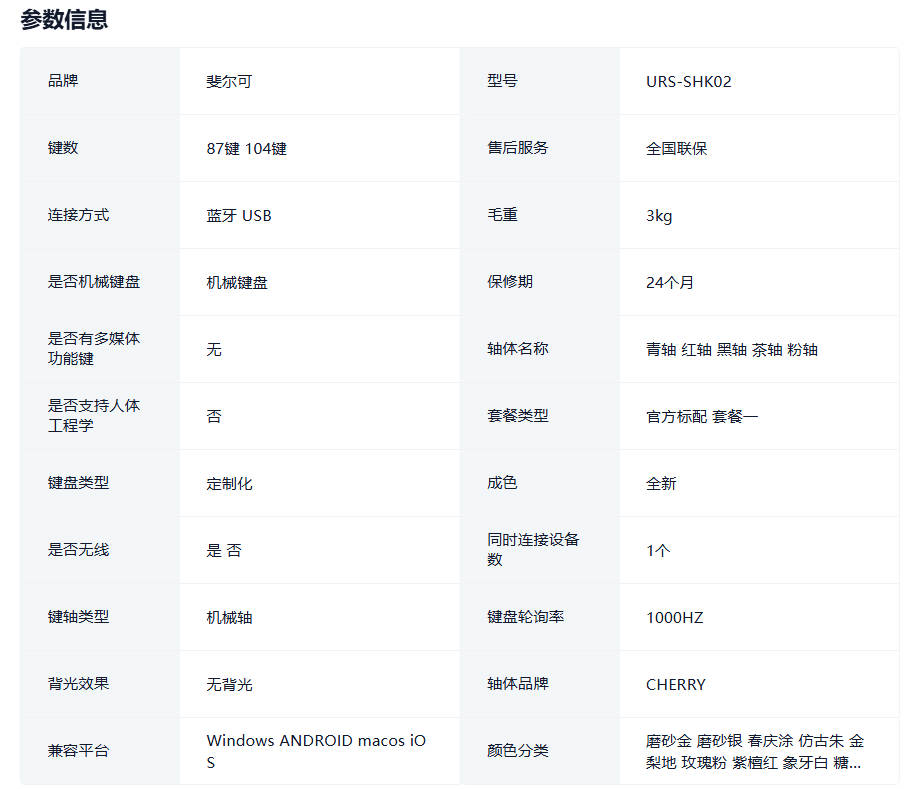Select the condition value 全新
The height and width of the screenshot is (789, 918).
point(661,483)
